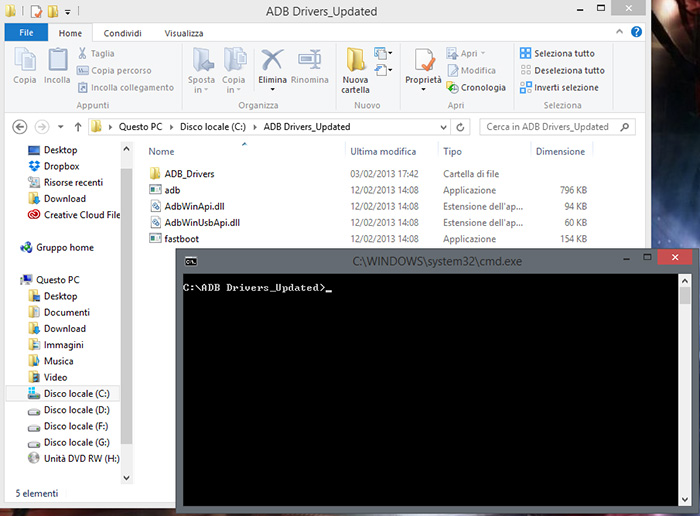Click the search magnifier icon
Screen dimensions: 700x516
(625, 127)
